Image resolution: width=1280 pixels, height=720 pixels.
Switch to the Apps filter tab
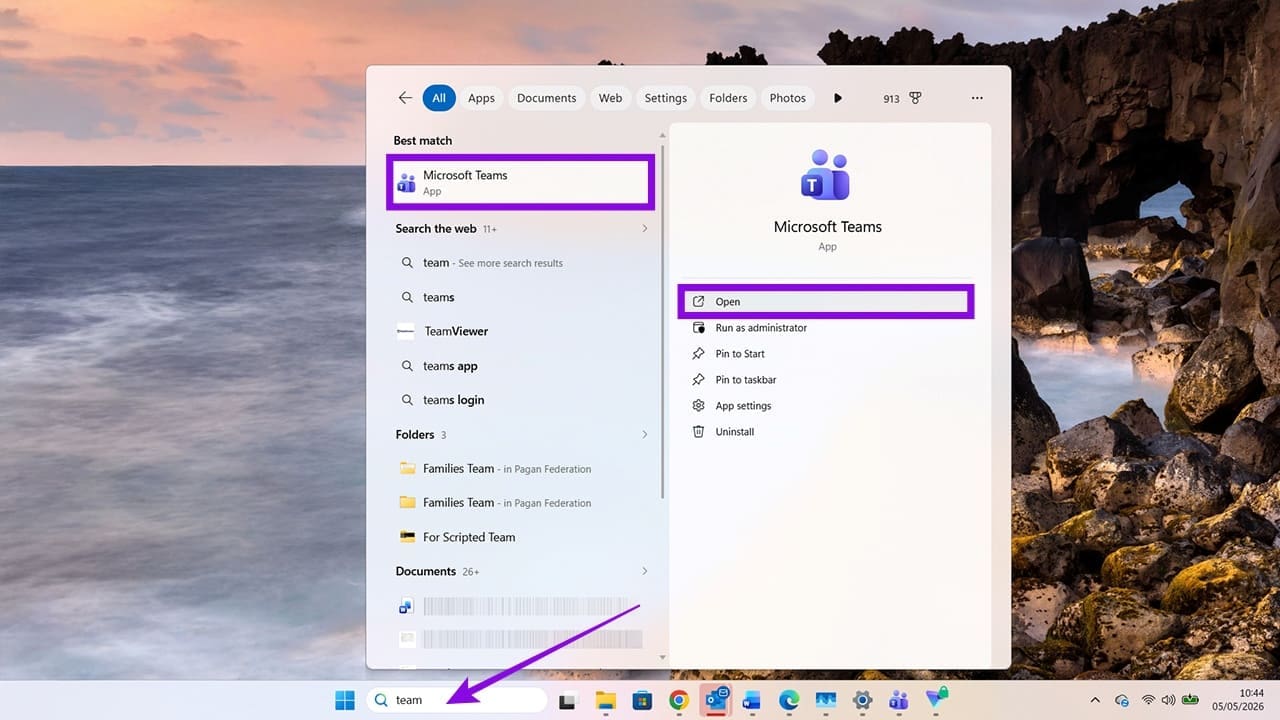click(x=482, y=98)
